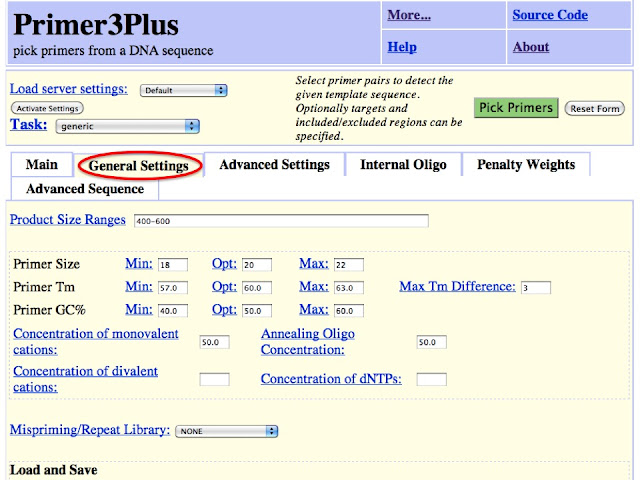Click the Load server settings link

[69, 89]
